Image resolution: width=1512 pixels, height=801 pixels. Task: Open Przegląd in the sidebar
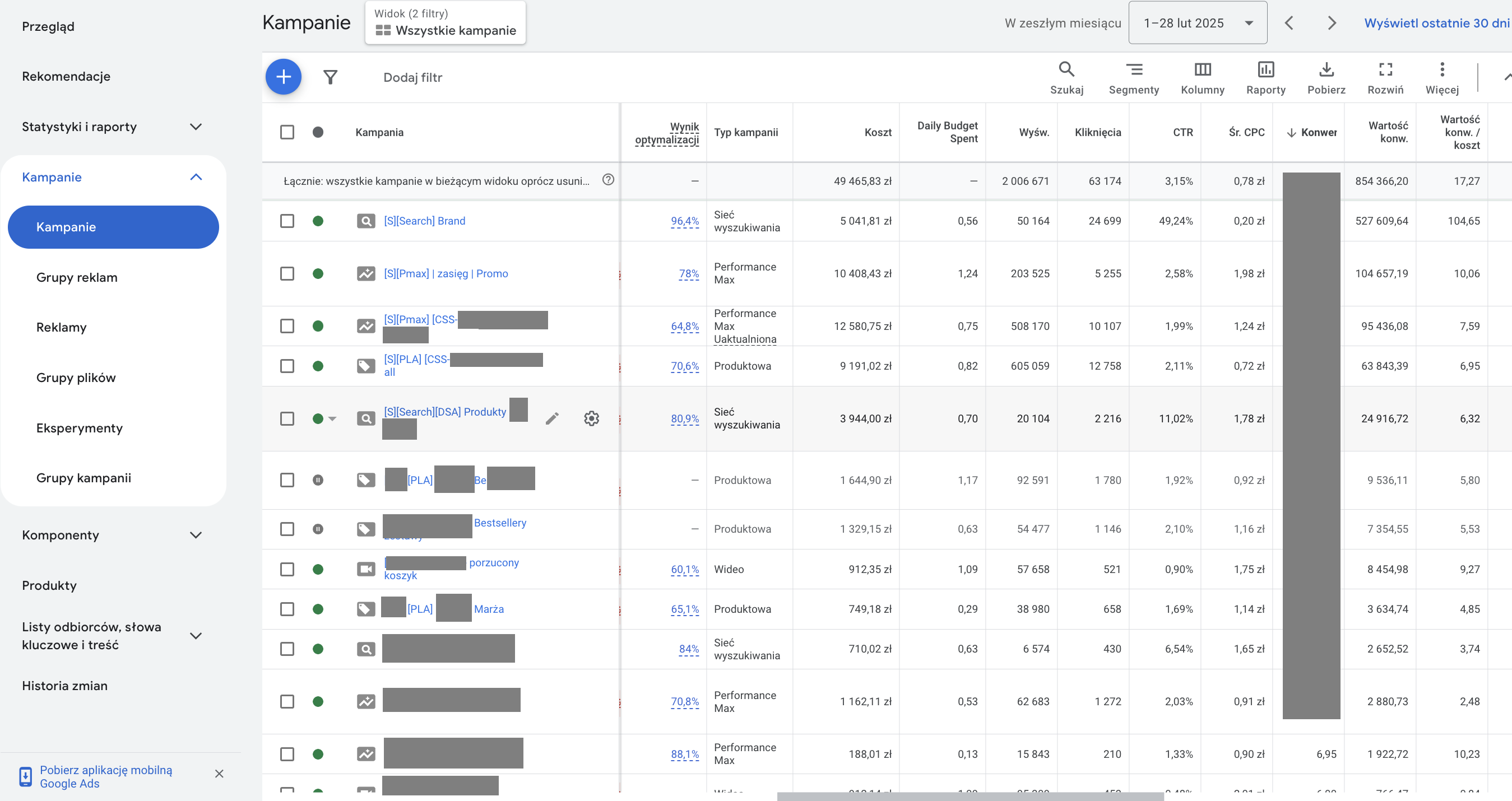tap(48, 26)
